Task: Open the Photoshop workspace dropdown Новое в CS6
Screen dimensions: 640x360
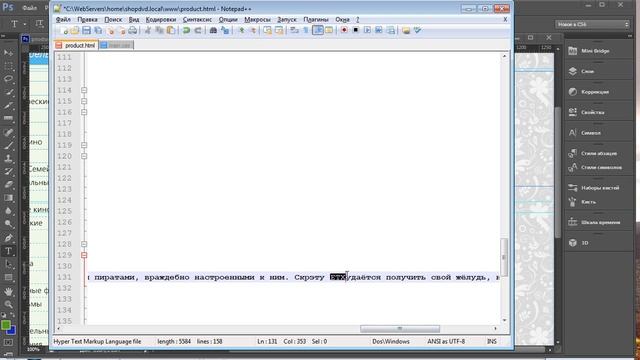Action: pos(593,24)
